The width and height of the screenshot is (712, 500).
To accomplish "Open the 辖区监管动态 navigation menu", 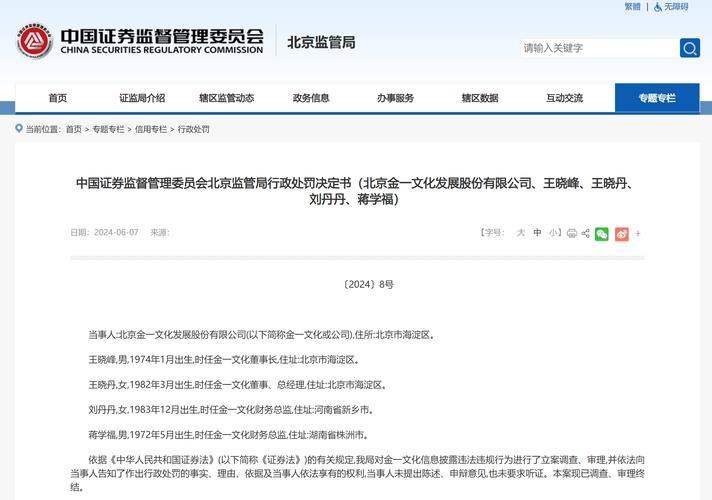I will point(226,98).
